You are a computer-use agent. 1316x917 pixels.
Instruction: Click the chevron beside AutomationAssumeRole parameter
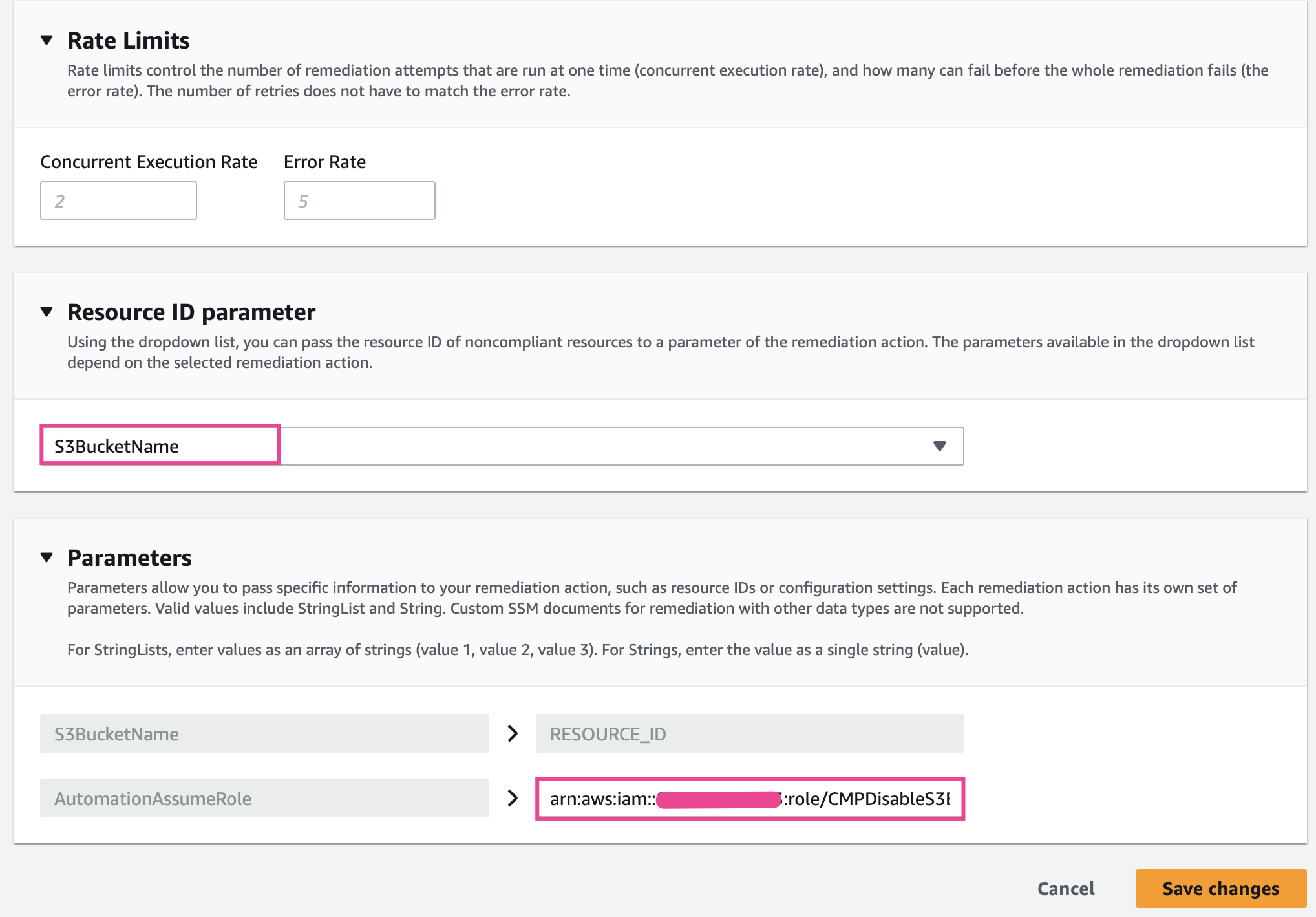tap(513, 798)
